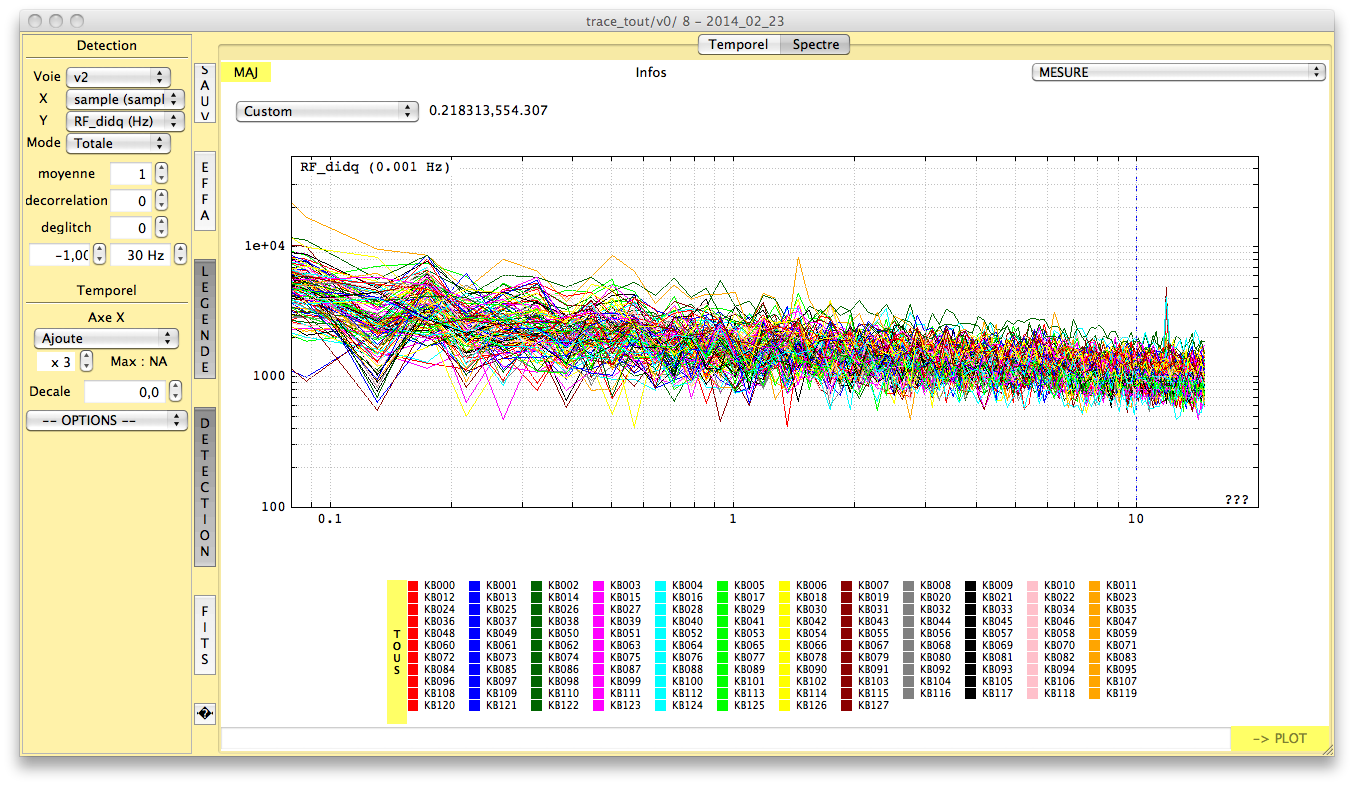Click the KB064 legend label
Image resolution: width=1354 pixels, height=786 pixels.
pyautogui.click(x=687, y=645)
